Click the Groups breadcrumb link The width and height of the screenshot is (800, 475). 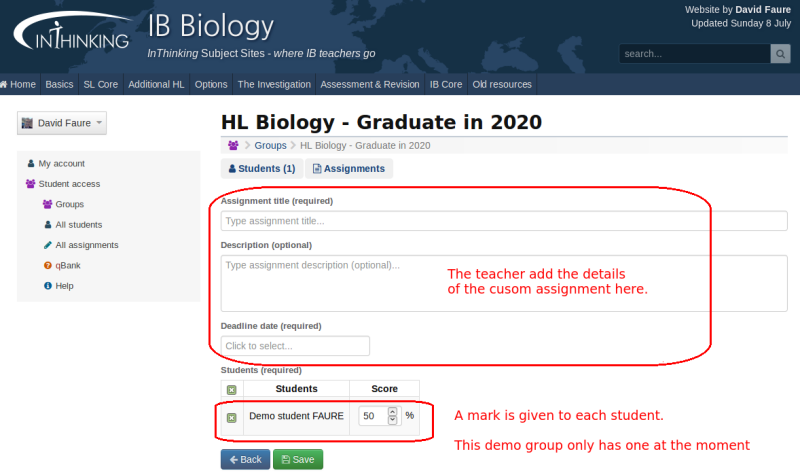(x=270, y=146)
